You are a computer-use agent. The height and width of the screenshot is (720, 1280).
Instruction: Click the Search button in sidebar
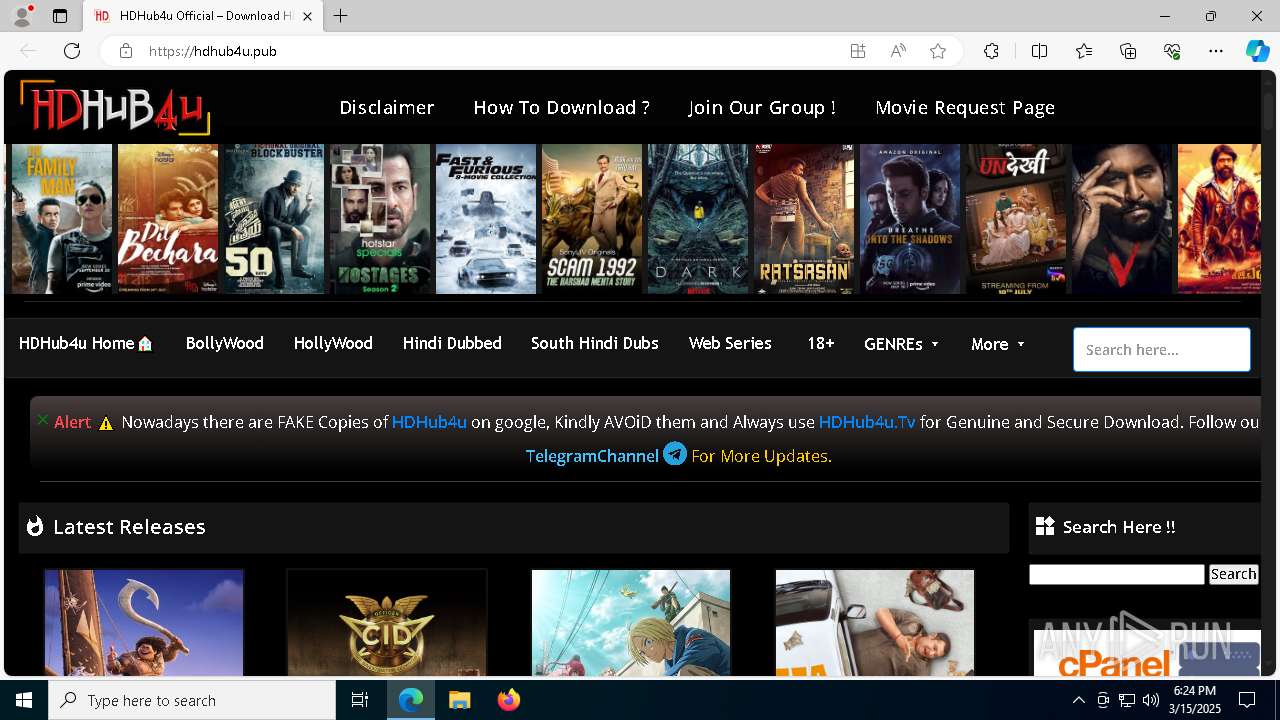tap(1233, 574)
